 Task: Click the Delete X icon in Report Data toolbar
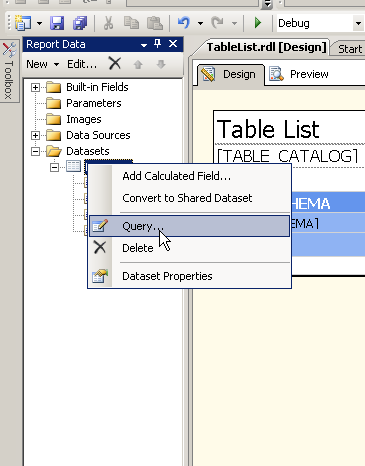point(115,63)
